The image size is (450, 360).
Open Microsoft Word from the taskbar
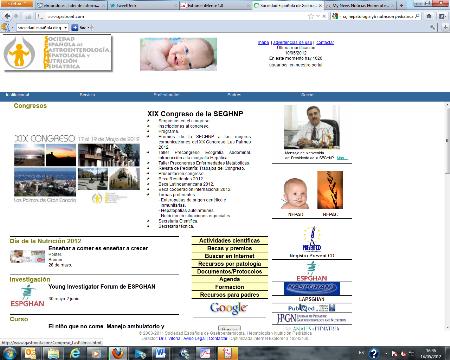(160, 353)
